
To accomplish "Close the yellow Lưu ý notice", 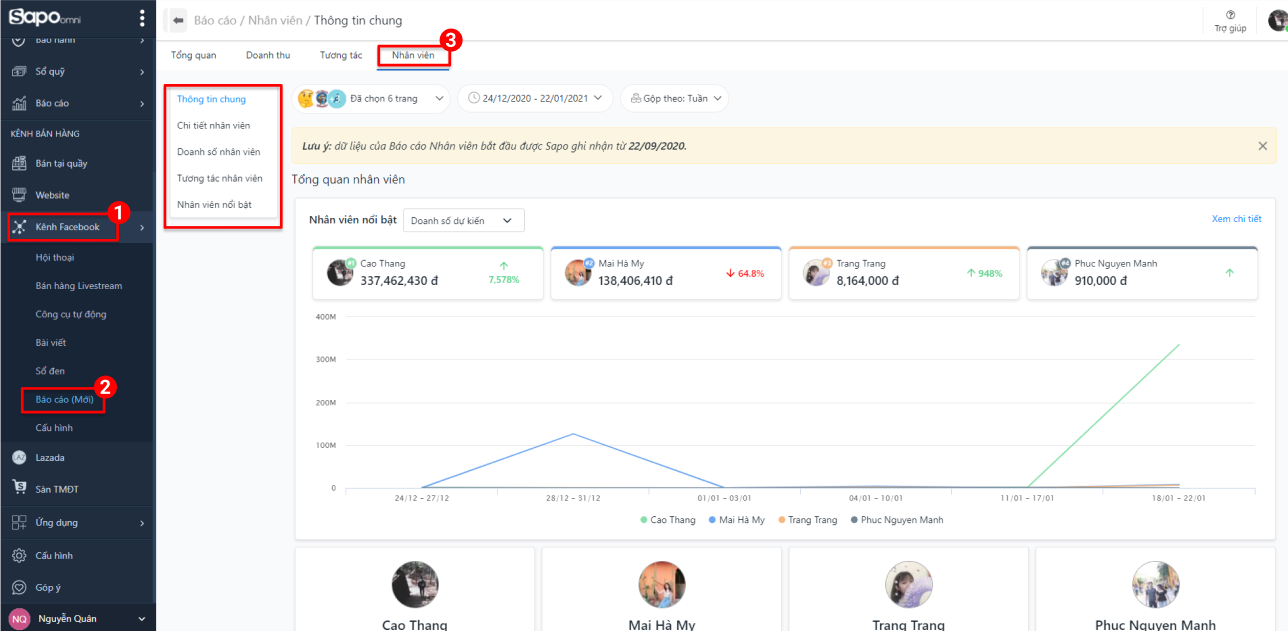I will [x=1262, y=146].
